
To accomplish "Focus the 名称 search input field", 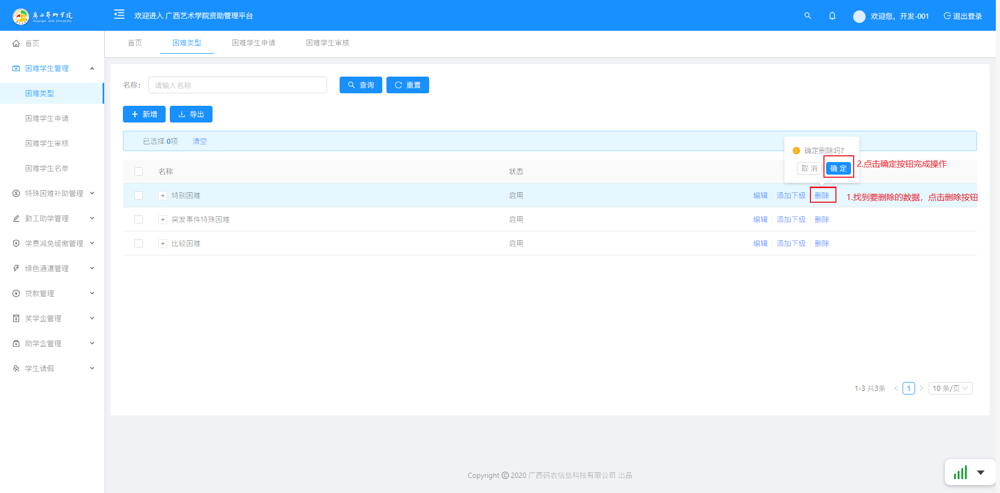I will coord(237,85).
